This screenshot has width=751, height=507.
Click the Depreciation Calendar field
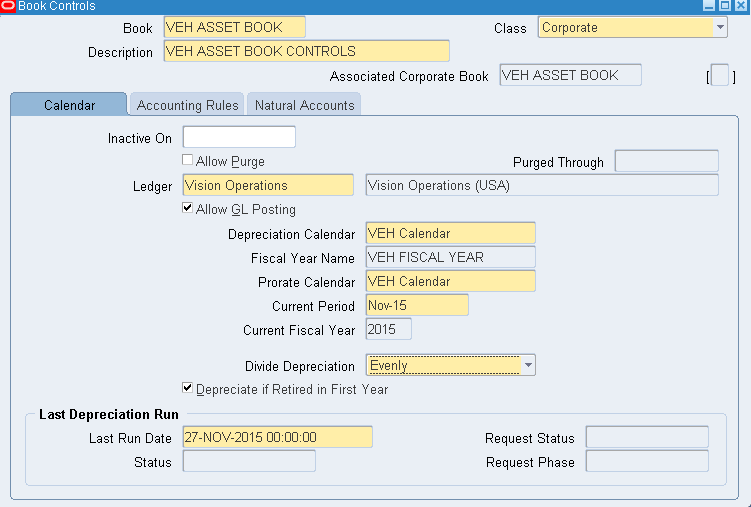pyautogui.click(x=450, y=233)
